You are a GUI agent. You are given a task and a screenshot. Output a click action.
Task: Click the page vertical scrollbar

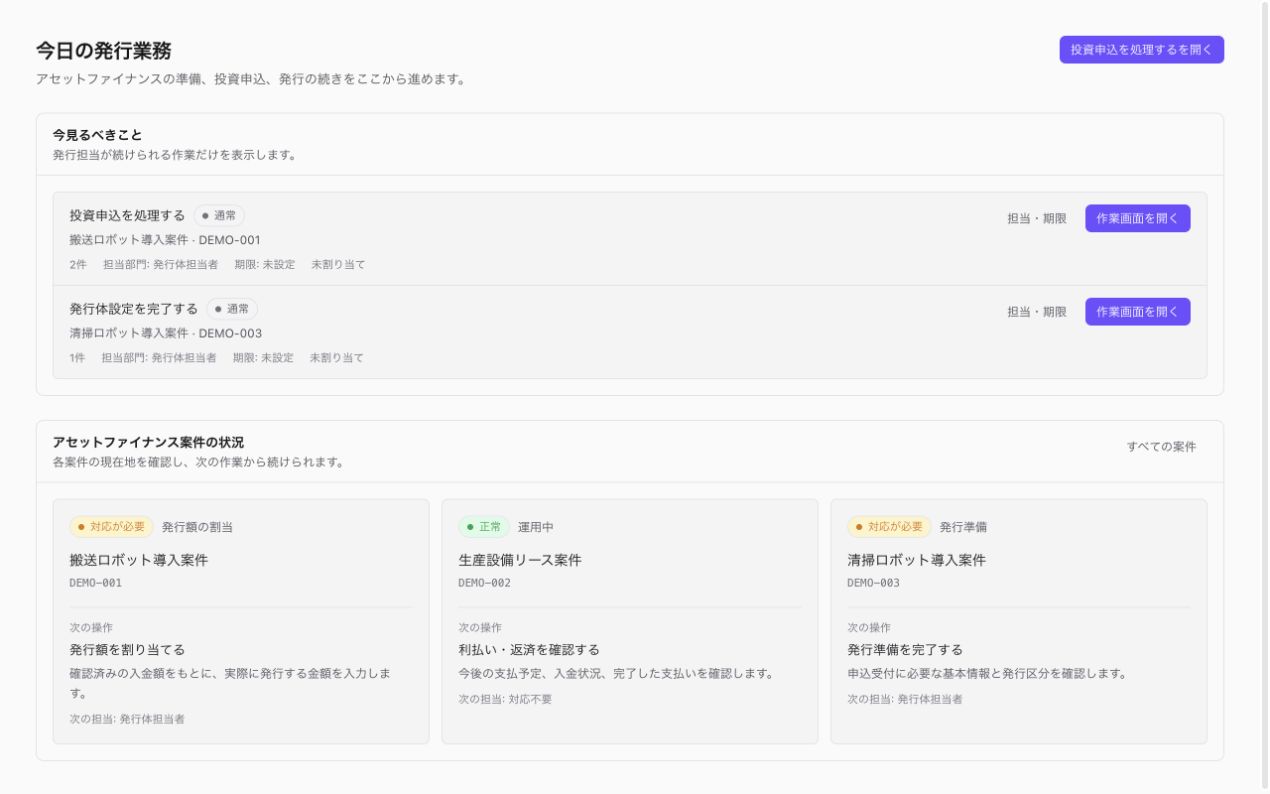click(1265, 397)
